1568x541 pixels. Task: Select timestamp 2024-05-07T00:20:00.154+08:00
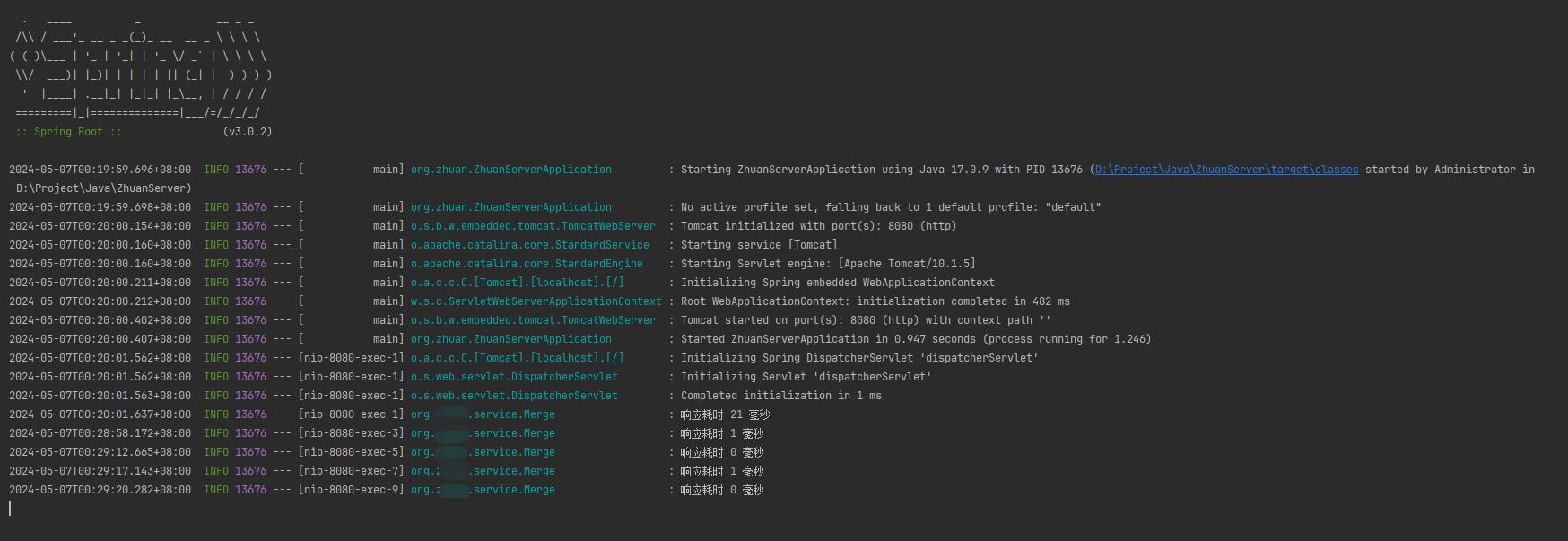(x=100, y=226)
